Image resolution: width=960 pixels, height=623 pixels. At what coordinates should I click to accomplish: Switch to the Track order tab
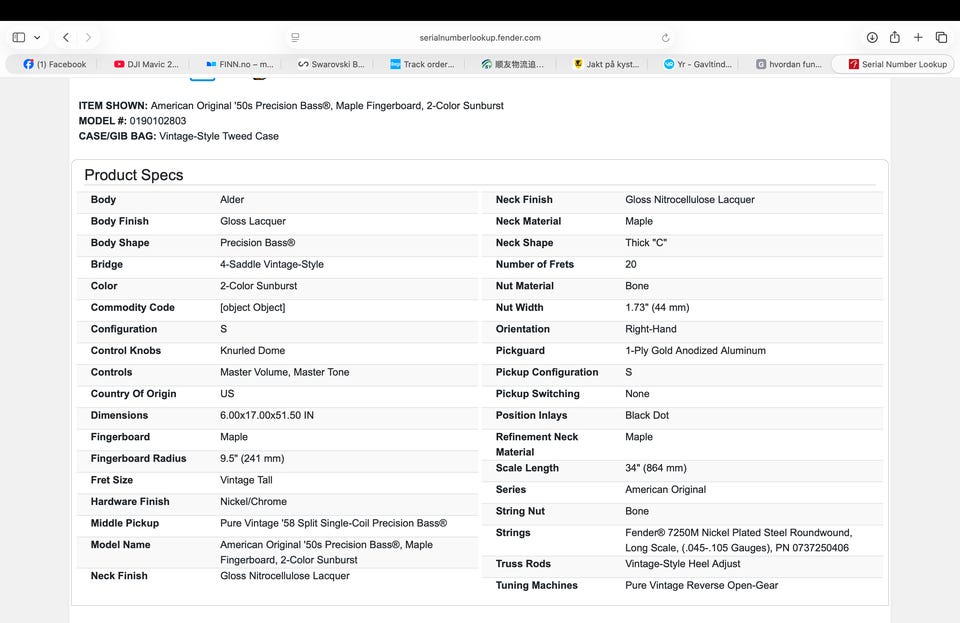point(422,64)
